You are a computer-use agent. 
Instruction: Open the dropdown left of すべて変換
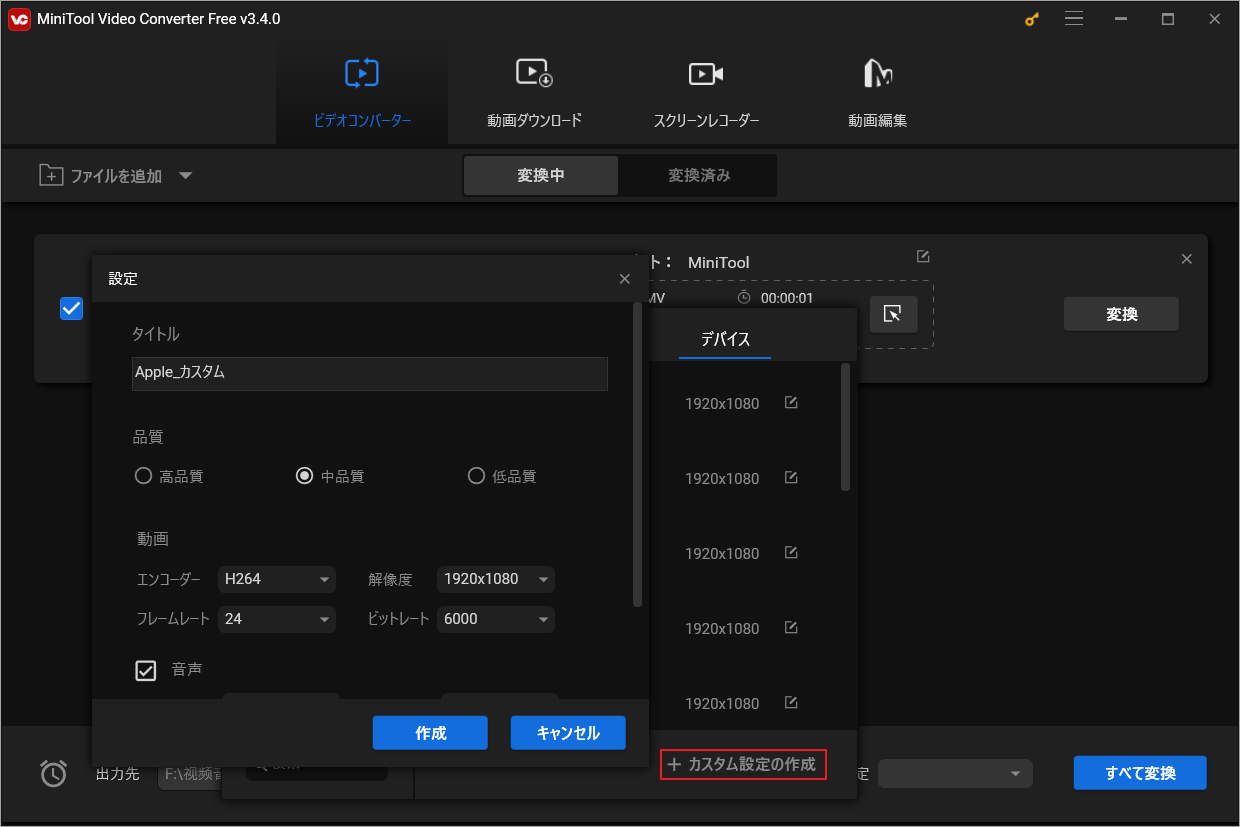pos(955,773)
